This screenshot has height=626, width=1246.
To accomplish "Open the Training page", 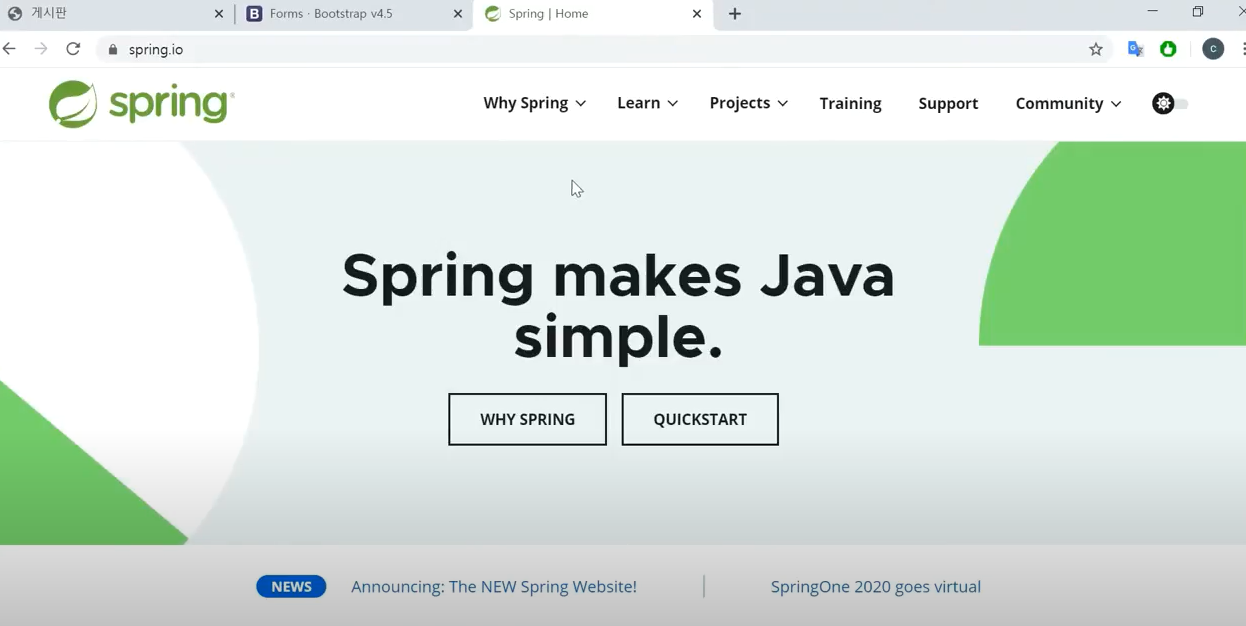I will (850, 103).
